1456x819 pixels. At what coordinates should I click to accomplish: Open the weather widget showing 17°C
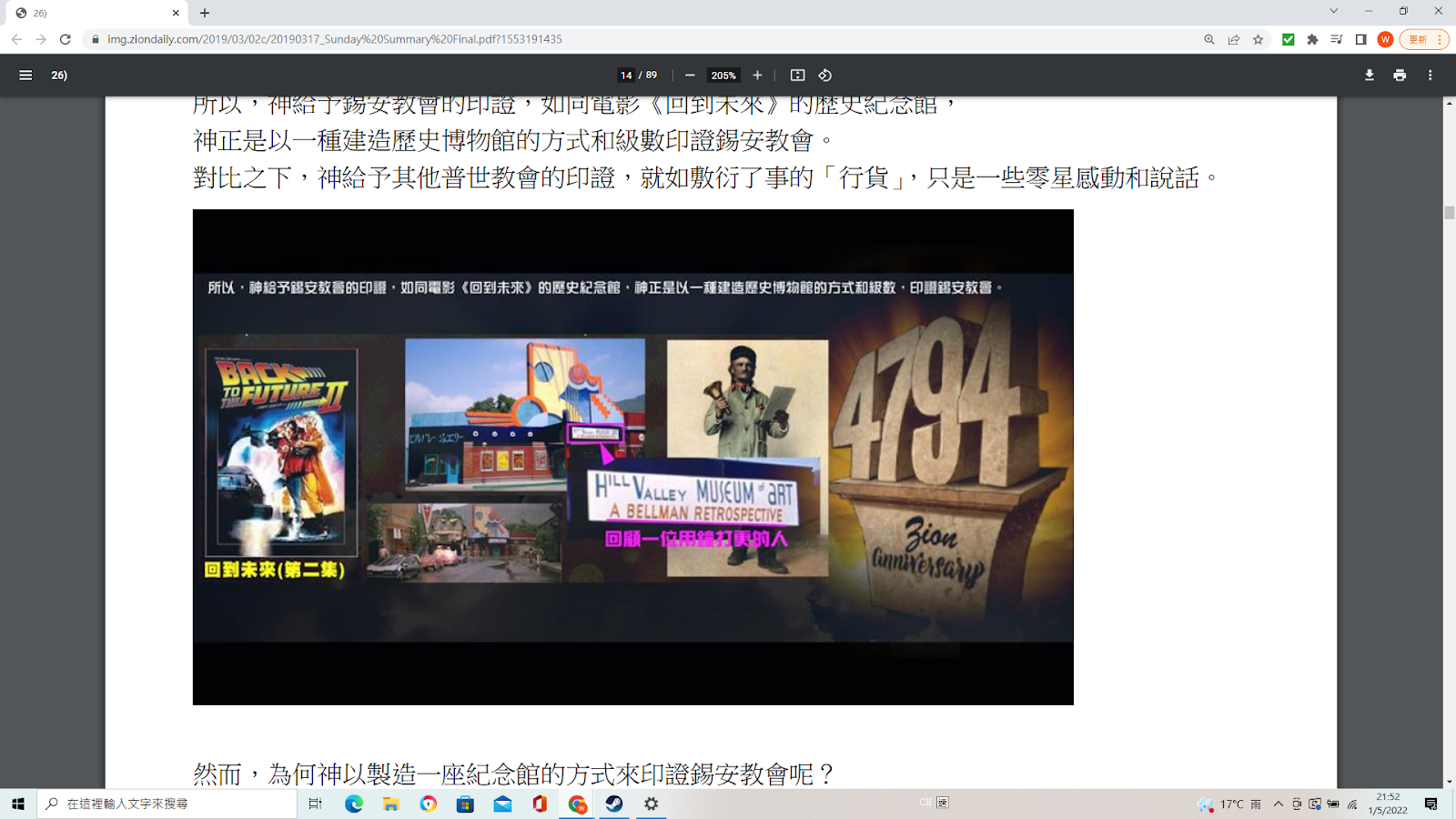(x=1228, y=804)
